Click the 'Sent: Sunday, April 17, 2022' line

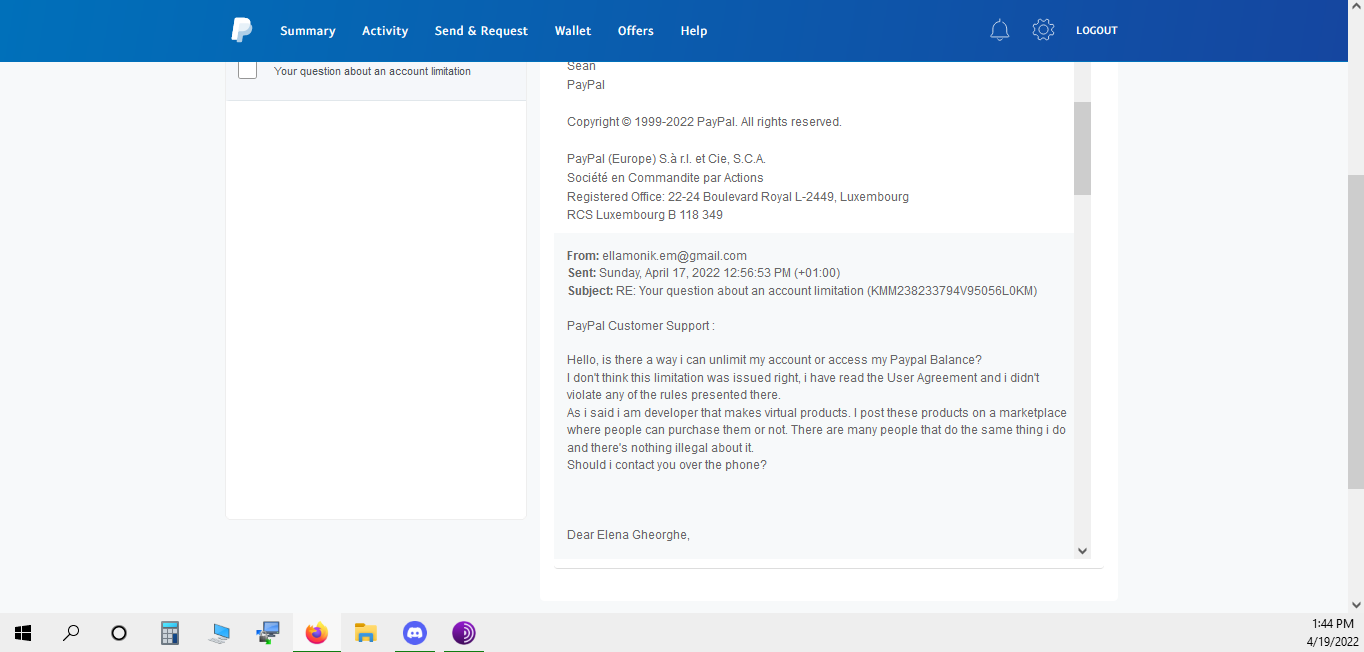[x=703, y=273]
